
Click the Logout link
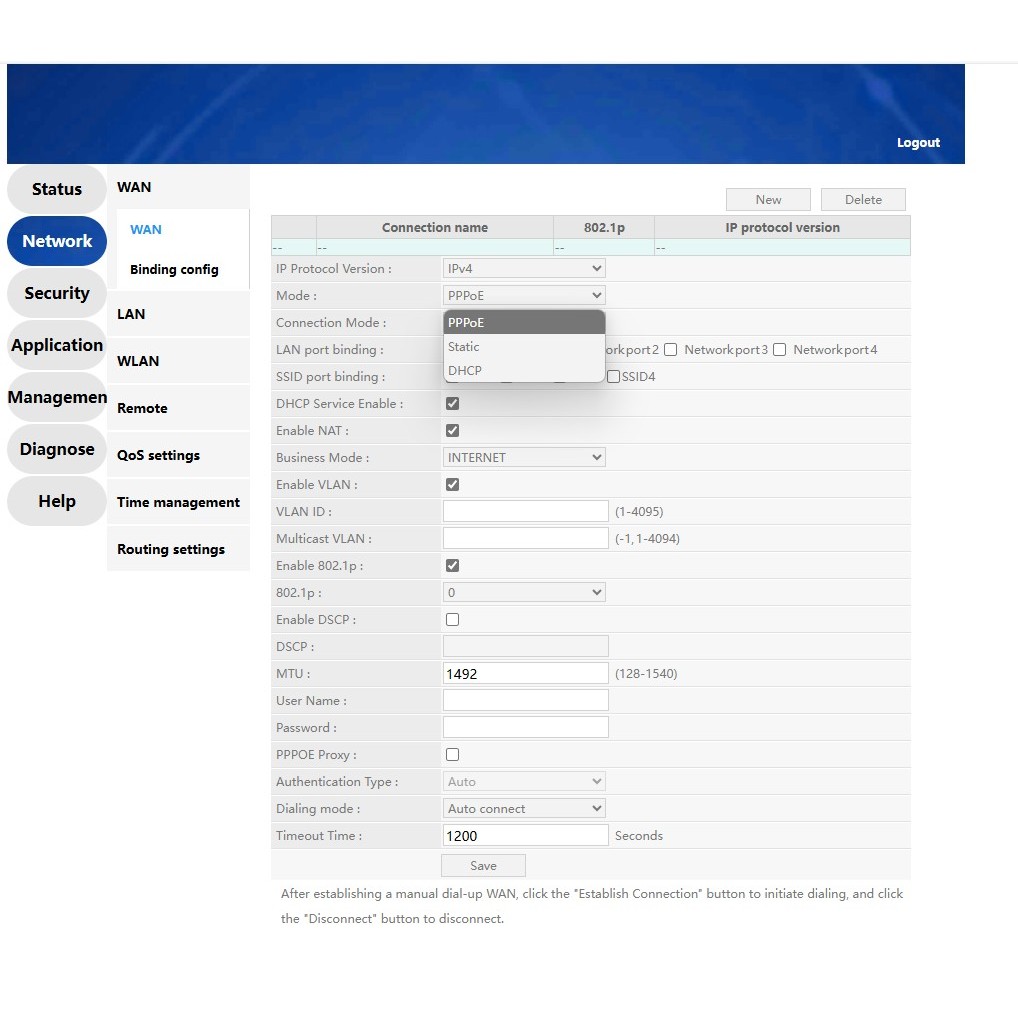tap(918, 143)
